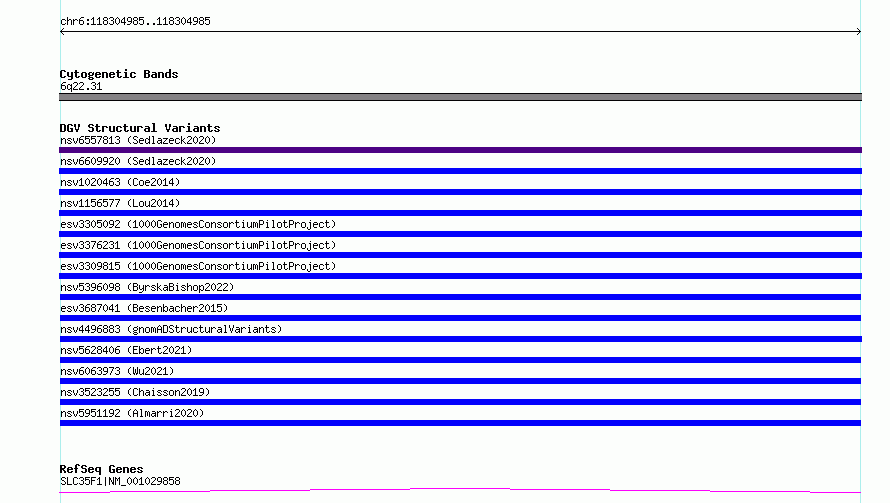This screenshot has height=503, width=890.
Task: Click the gray 6q22.31 cytogenetic band bar
Action: coord(460,97)
